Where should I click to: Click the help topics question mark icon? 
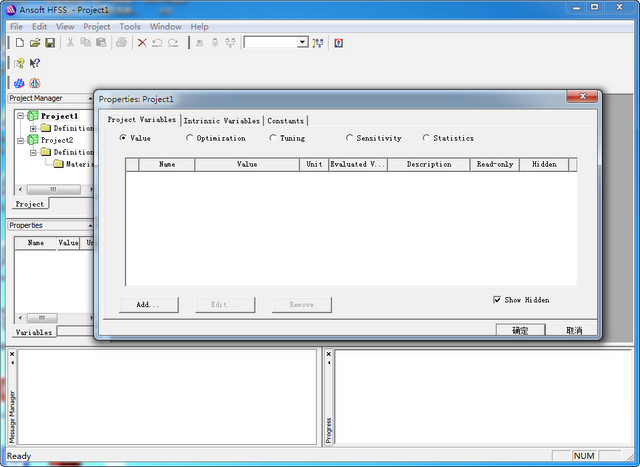pyautogui.click(x=19, y=63)
